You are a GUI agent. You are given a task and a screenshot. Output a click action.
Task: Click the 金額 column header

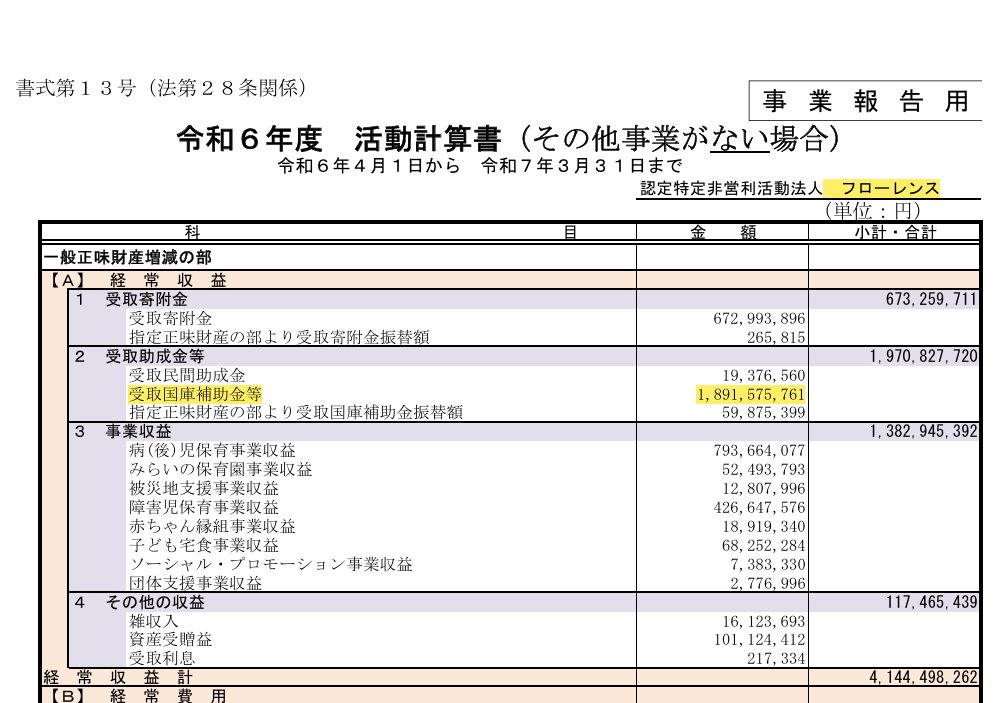click(722, 232)
